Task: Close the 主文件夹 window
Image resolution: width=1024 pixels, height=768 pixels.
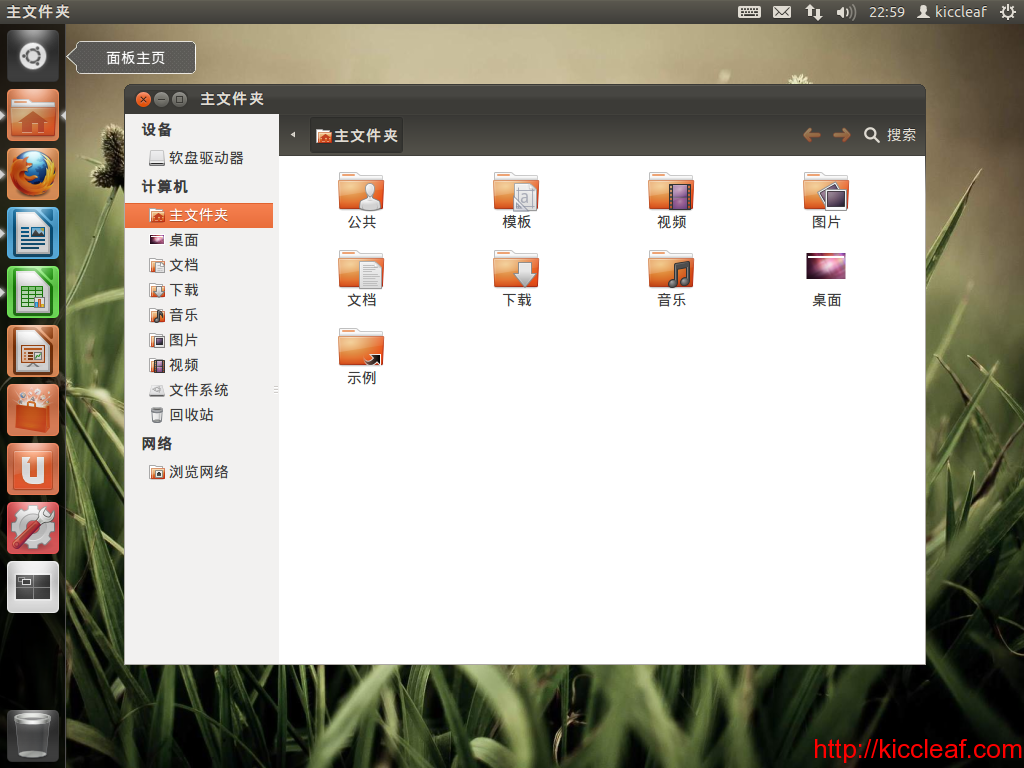Action: tap(143, 99)
